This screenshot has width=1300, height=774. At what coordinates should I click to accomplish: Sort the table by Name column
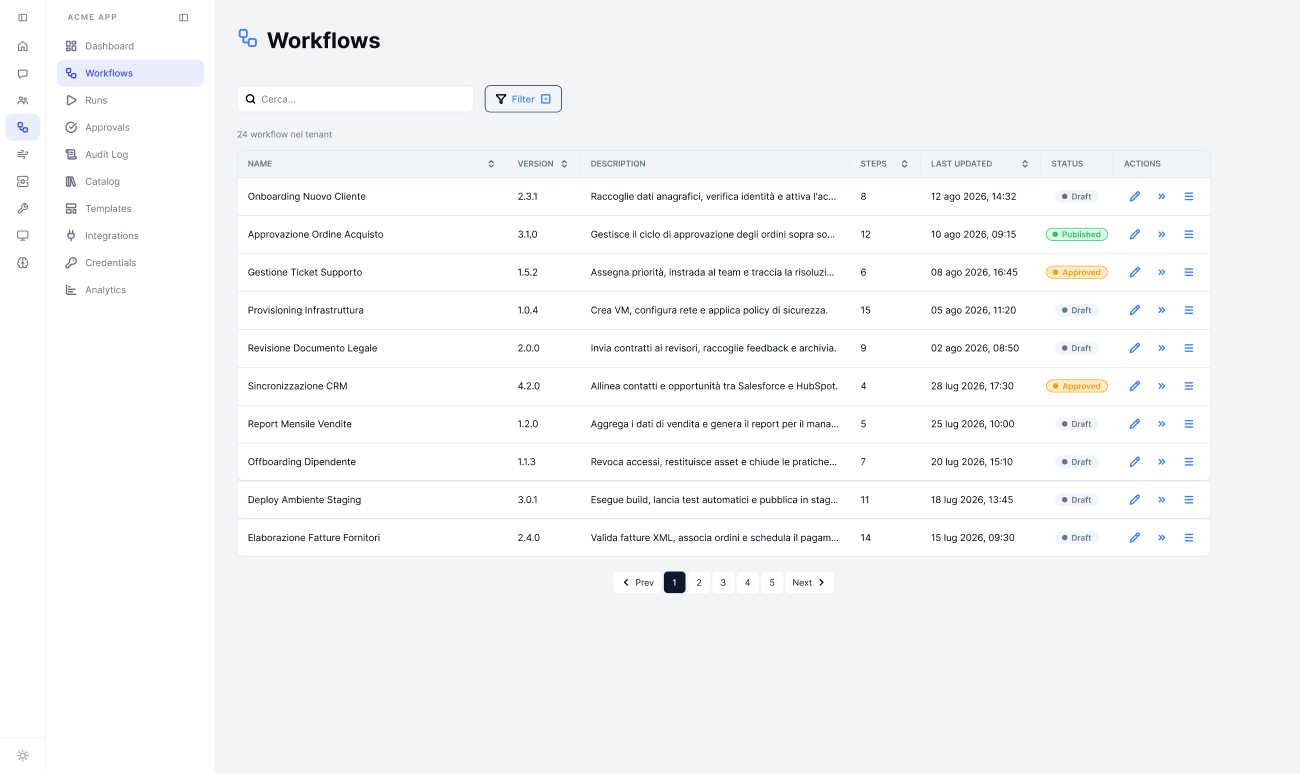click(491, 164)
